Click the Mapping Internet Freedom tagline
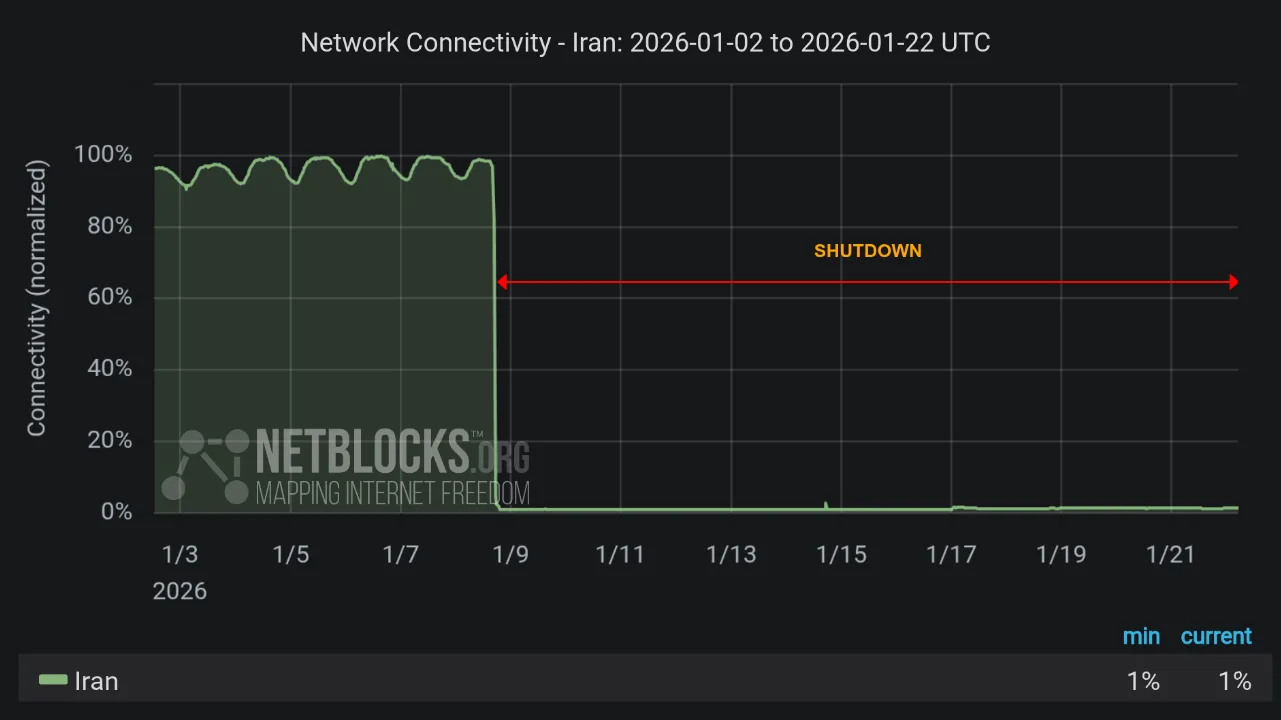 (392, 492)
